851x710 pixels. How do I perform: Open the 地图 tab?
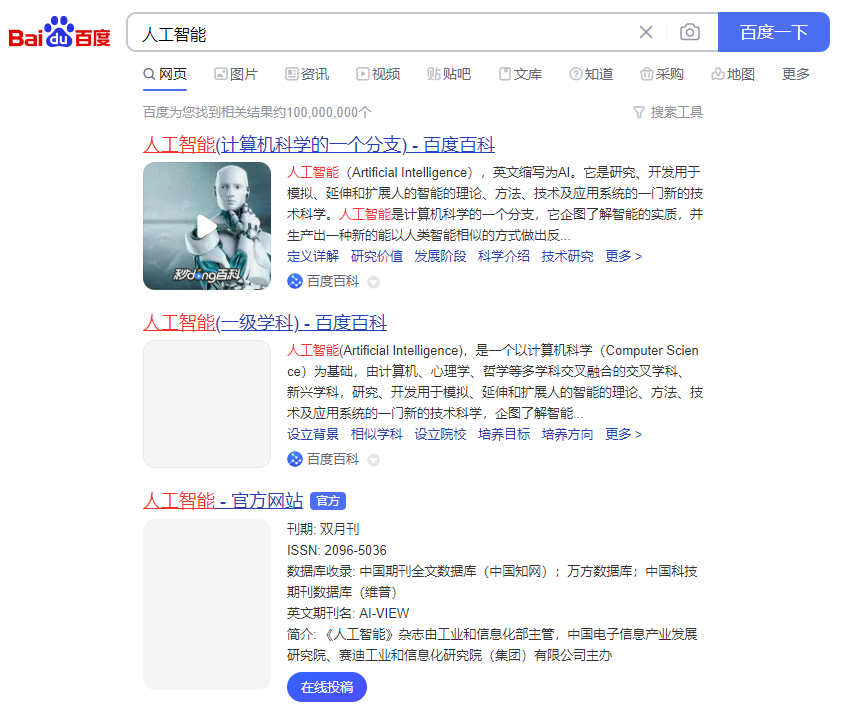733,74
